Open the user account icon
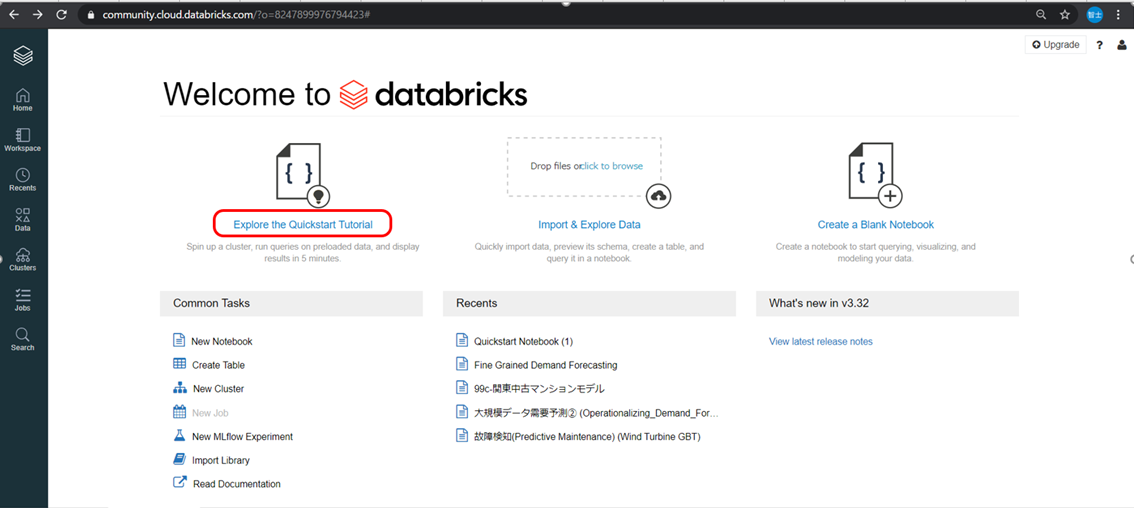This screenshot has height=508, width=1134. pyautogui.click(x=1122, y=45)
